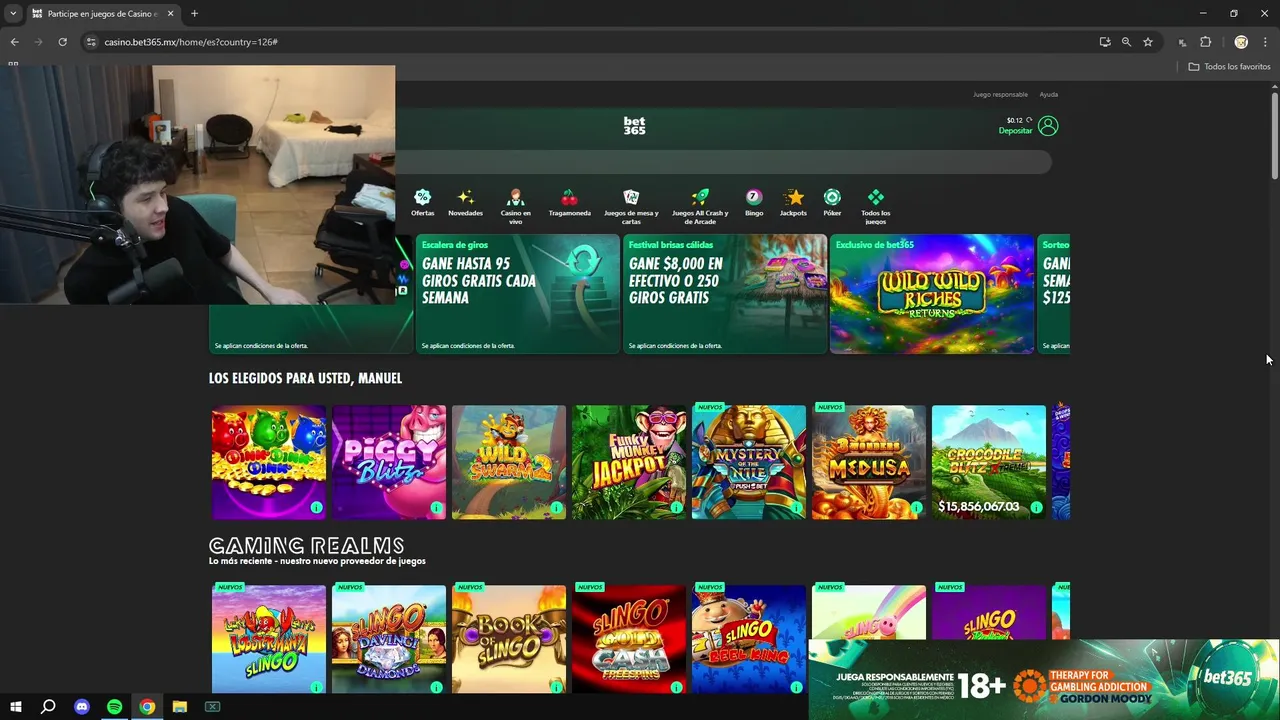Launch the Oink Oink Oink game

coord(268,462)
